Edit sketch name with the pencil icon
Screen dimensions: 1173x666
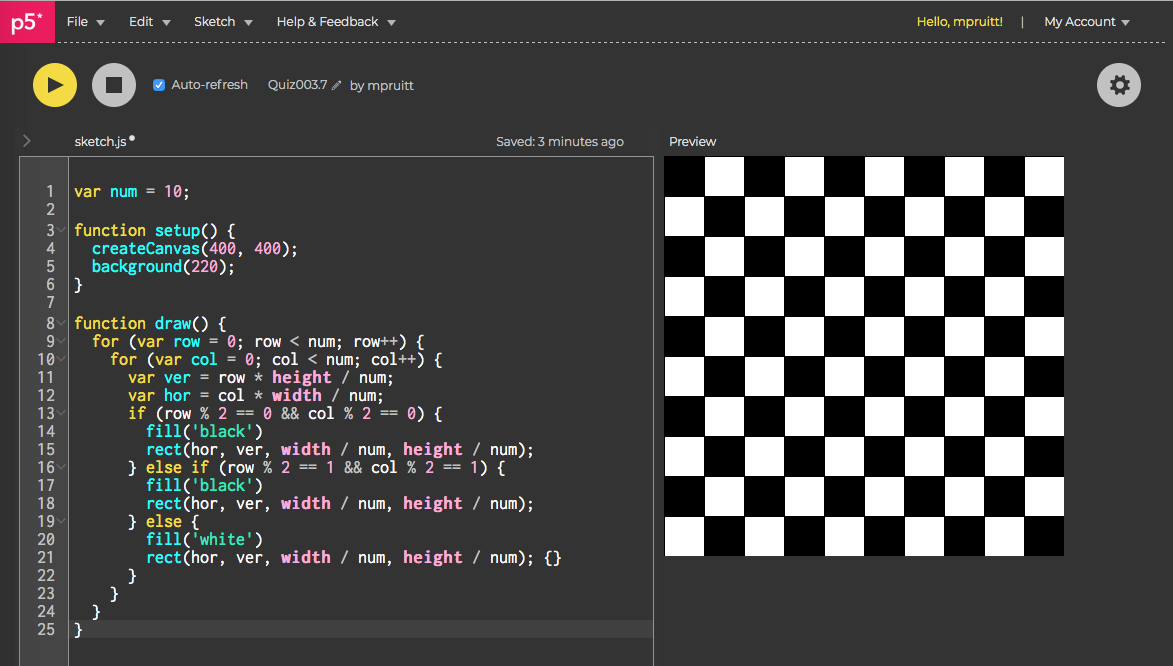click(337, 85)
